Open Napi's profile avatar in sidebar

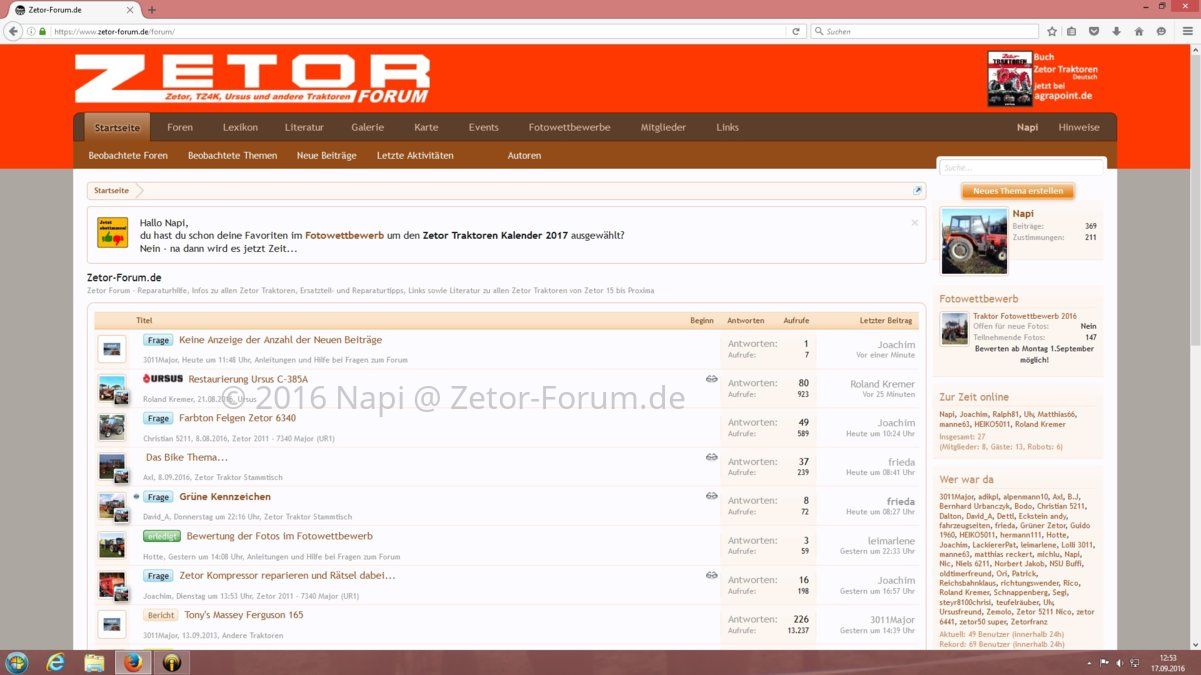(974, 240)
